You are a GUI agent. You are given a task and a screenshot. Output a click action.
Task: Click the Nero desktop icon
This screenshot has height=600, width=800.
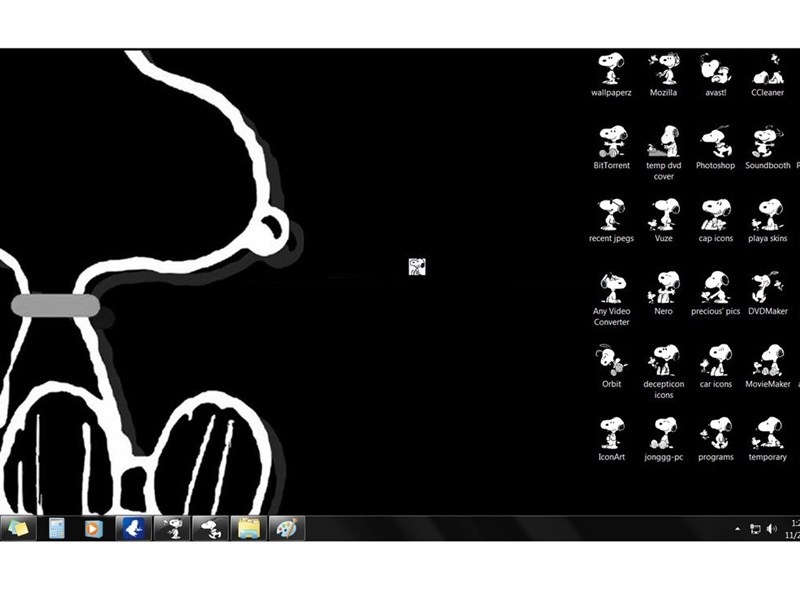point(663,293)
